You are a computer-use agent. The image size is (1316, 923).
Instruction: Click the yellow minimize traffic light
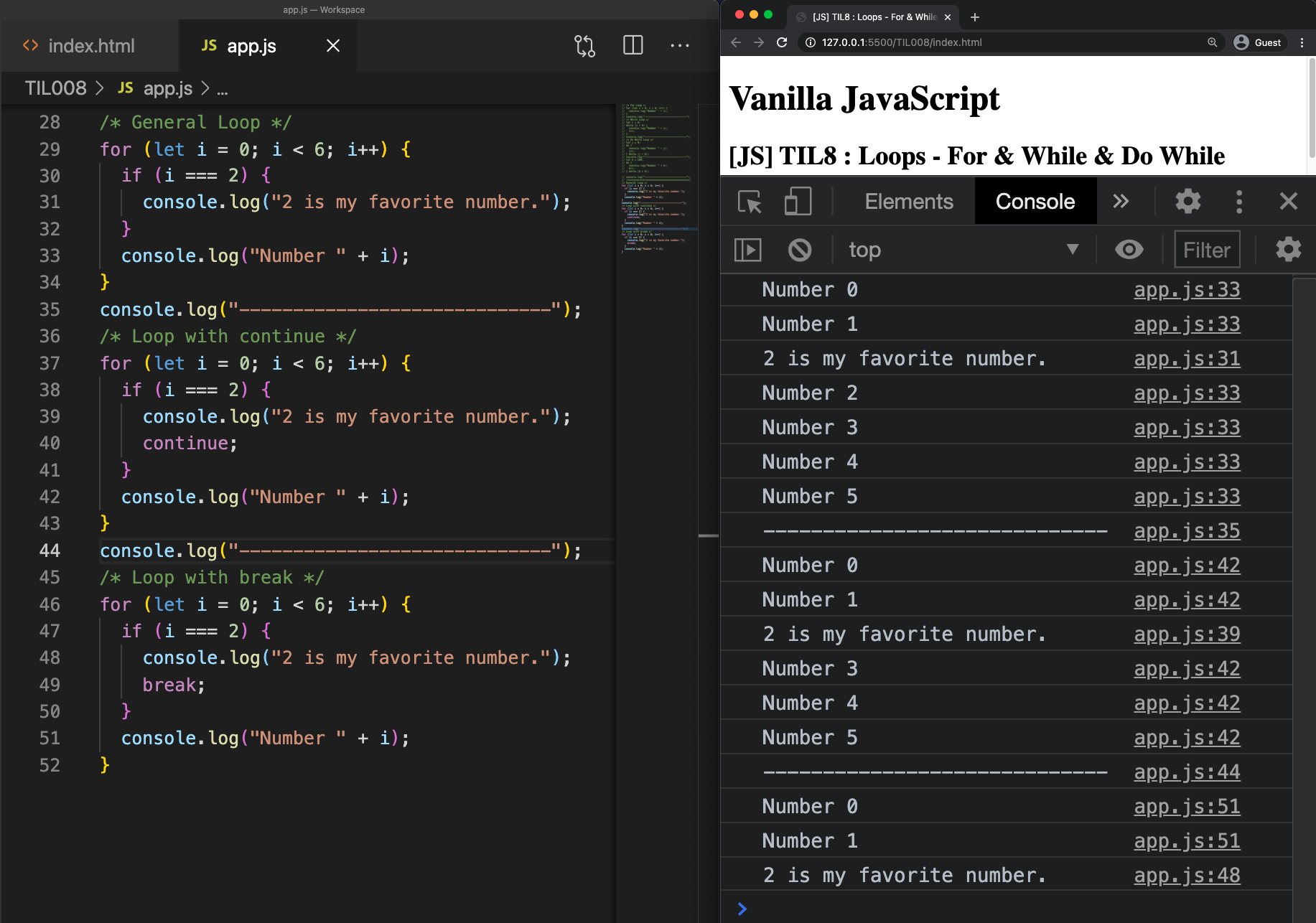point(754,14)
